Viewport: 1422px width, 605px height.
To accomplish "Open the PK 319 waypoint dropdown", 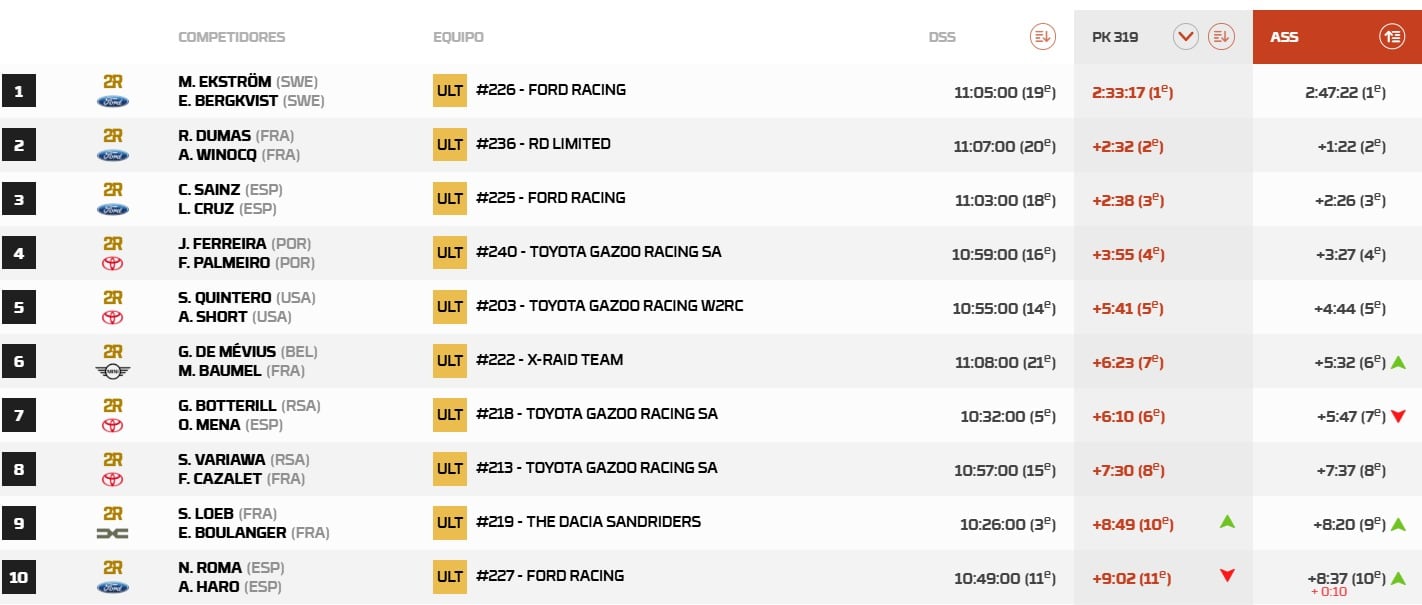I will (1186, 37).
